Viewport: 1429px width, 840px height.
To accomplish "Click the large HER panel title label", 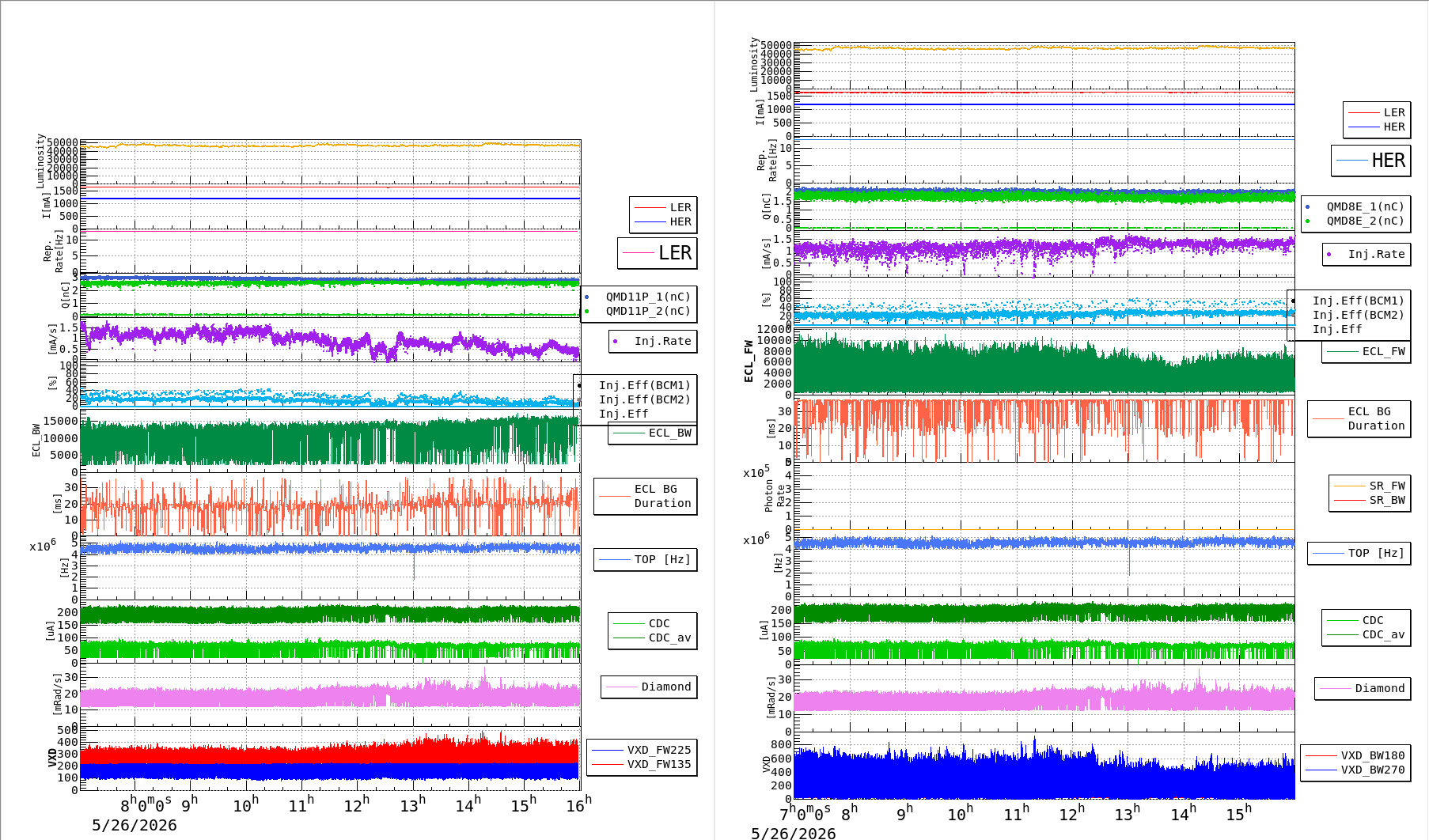I will (1389, 161).
